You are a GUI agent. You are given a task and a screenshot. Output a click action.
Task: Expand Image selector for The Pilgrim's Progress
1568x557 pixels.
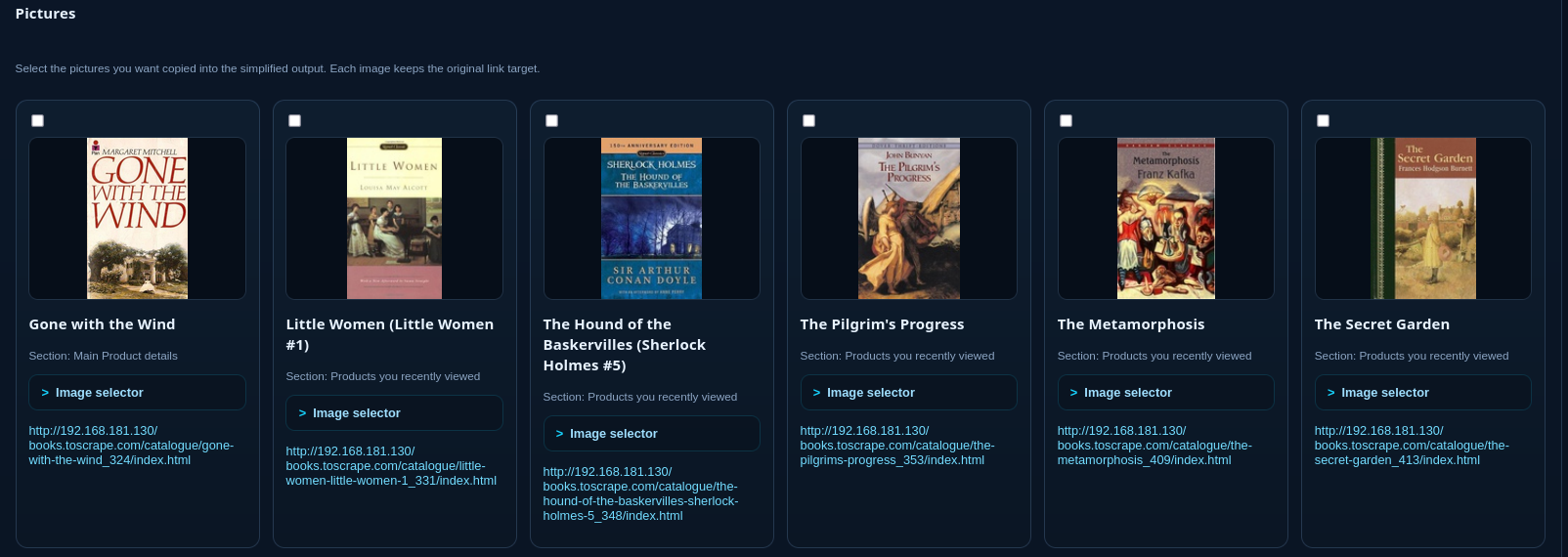[908, 393]
